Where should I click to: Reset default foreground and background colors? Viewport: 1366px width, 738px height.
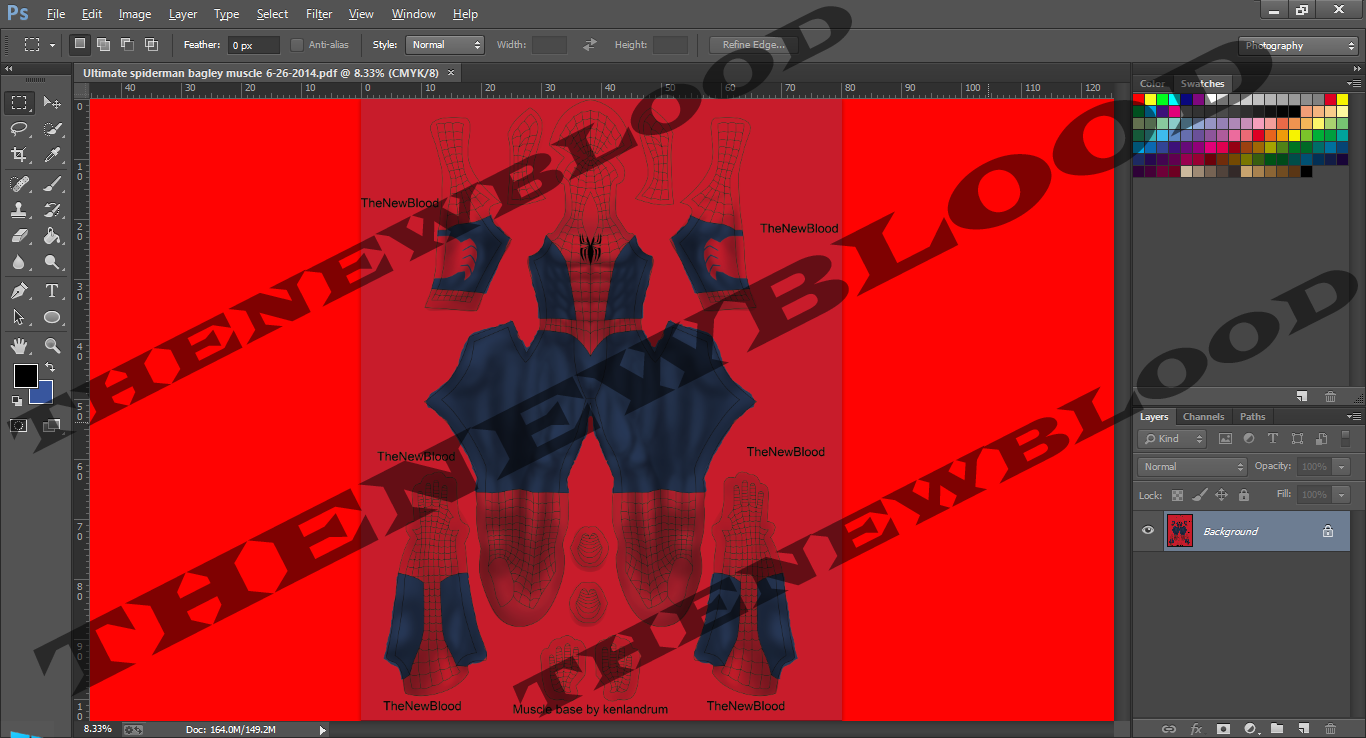[x=17, y=400]
